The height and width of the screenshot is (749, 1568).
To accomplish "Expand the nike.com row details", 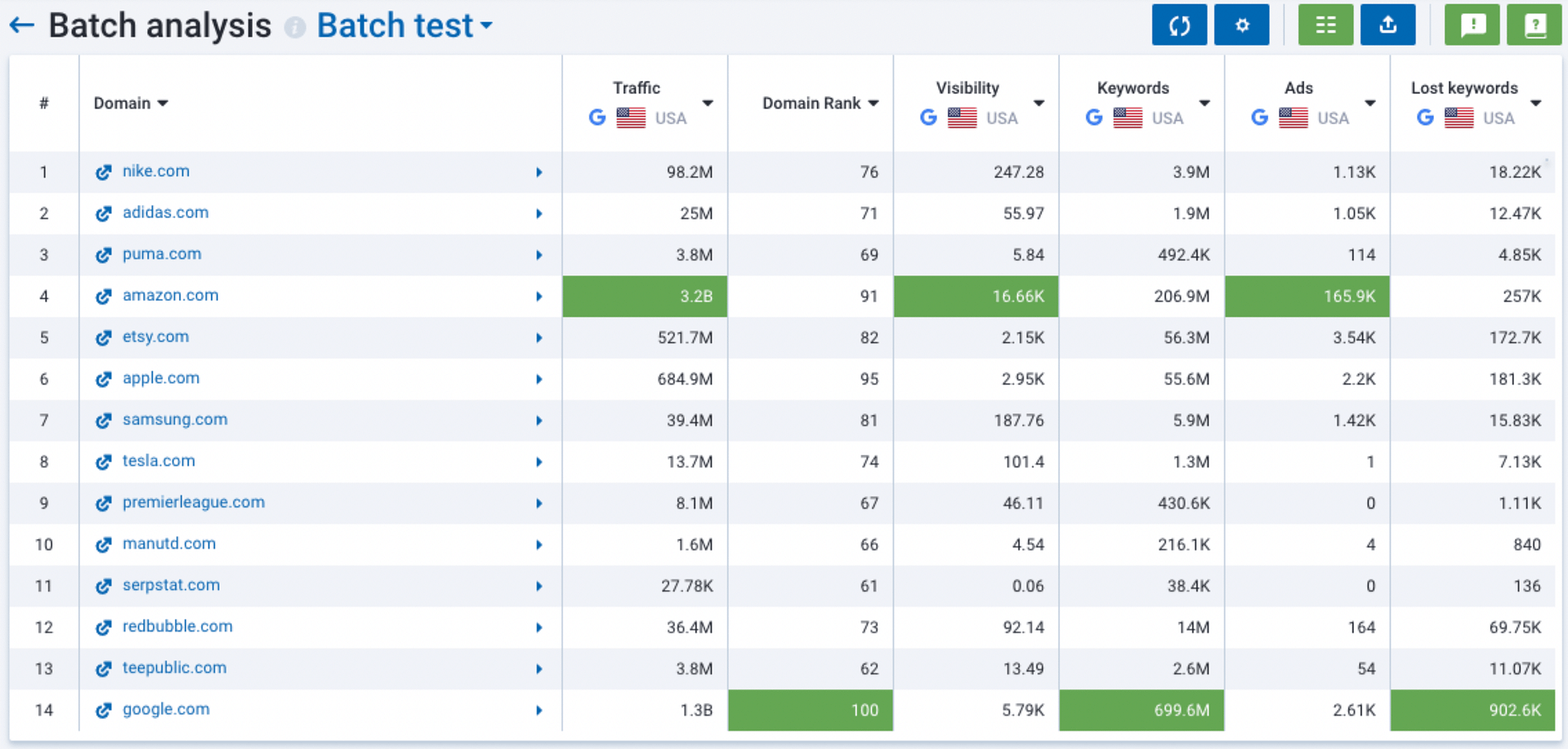I will point(539,172).
